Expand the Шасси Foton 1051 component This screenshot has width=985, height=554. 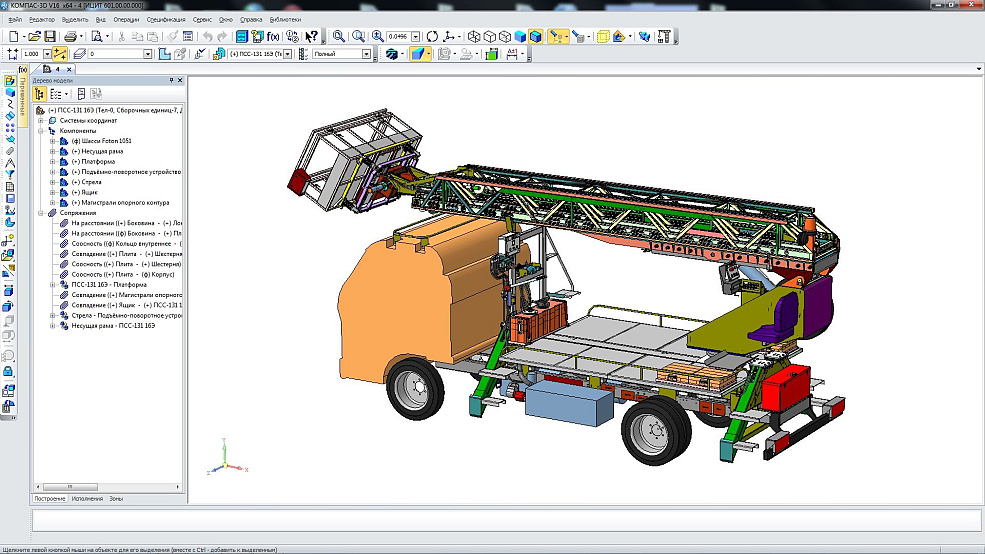[53, 141]
